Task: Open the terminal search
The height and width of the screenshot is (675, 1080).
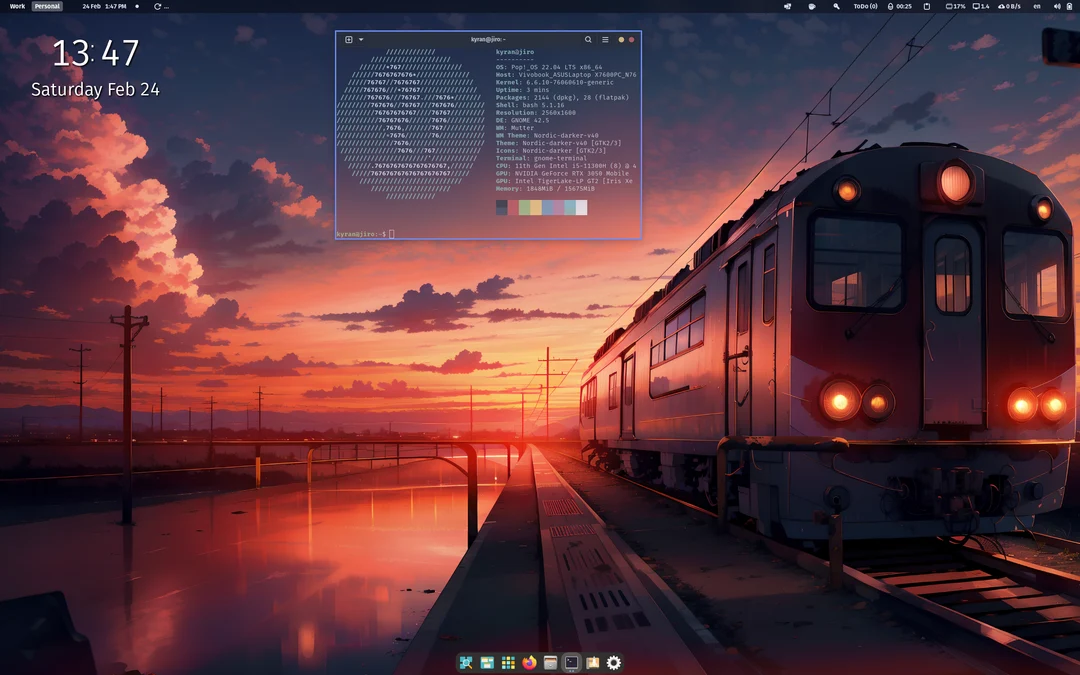Action: [x=588, y=39]
